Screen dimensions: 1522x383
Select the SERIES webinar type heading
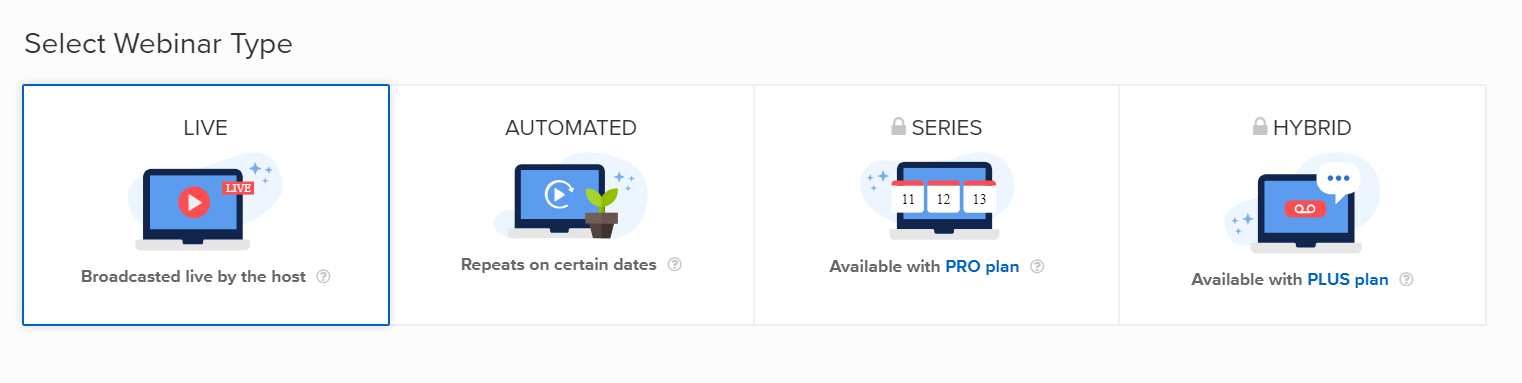click(946, 128)
